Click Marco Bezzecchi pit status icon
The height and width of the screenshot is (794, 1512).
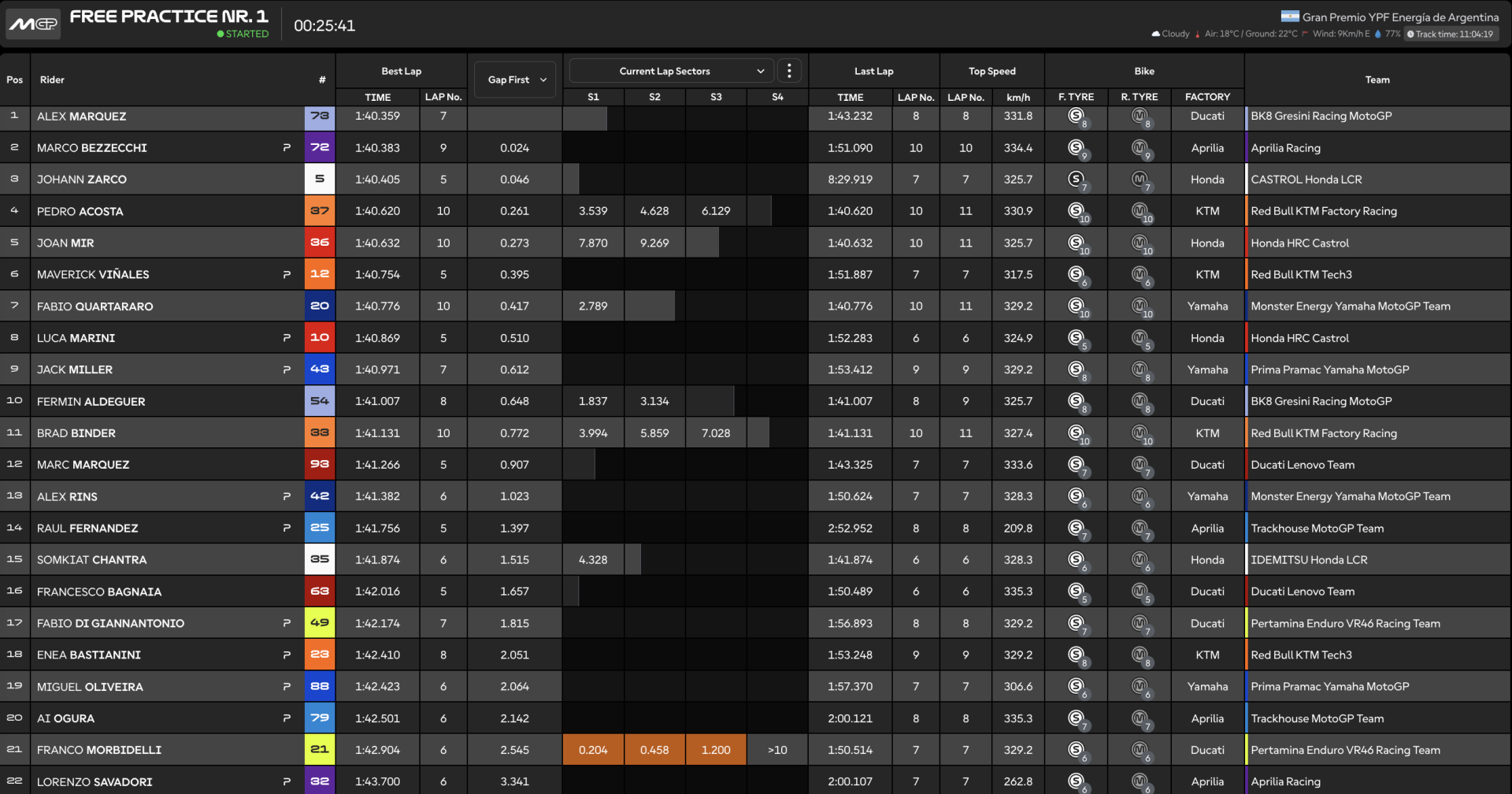point(287,147)
